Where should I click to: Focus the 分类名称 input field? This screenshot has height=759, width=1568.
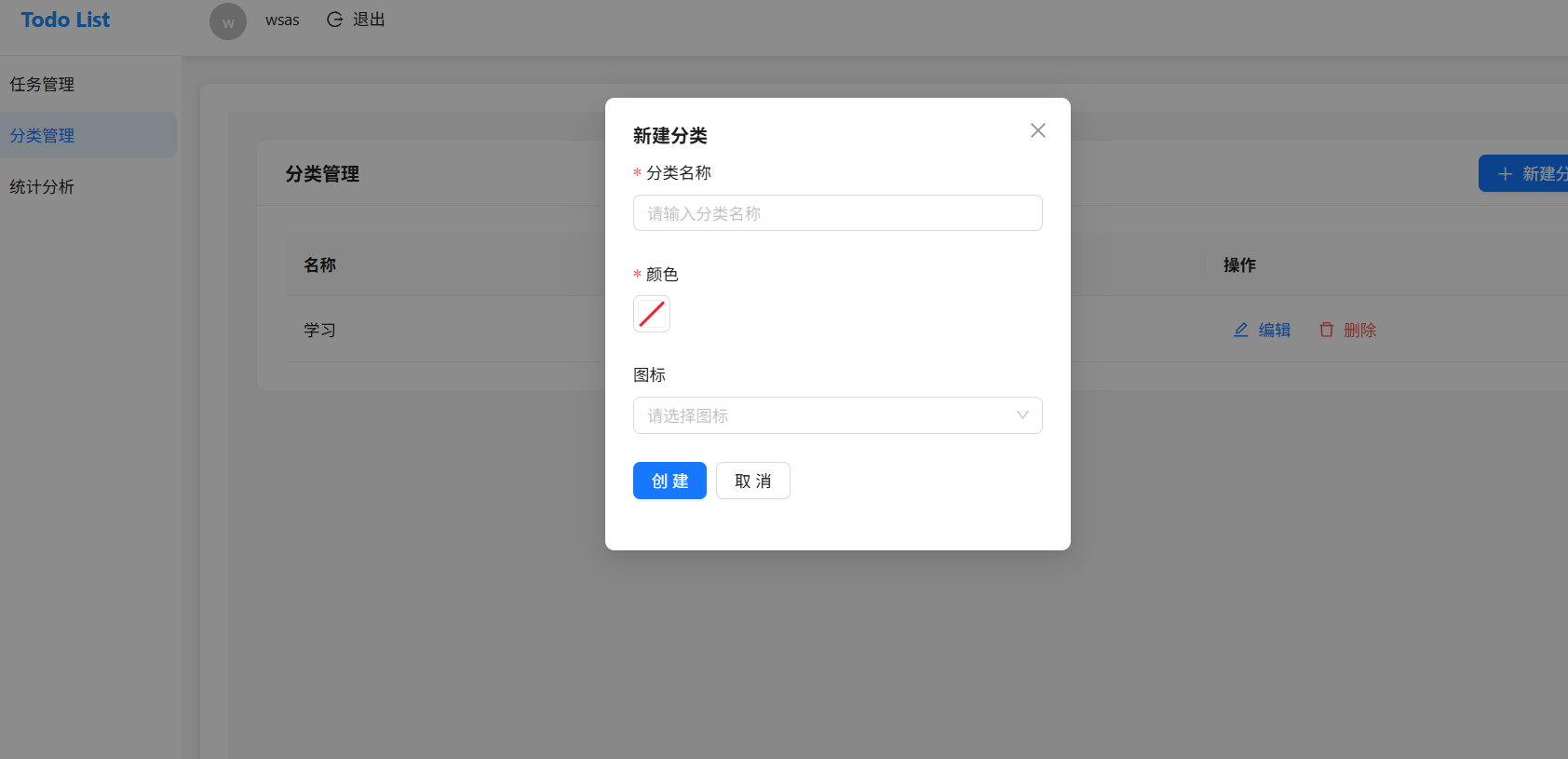837,213
